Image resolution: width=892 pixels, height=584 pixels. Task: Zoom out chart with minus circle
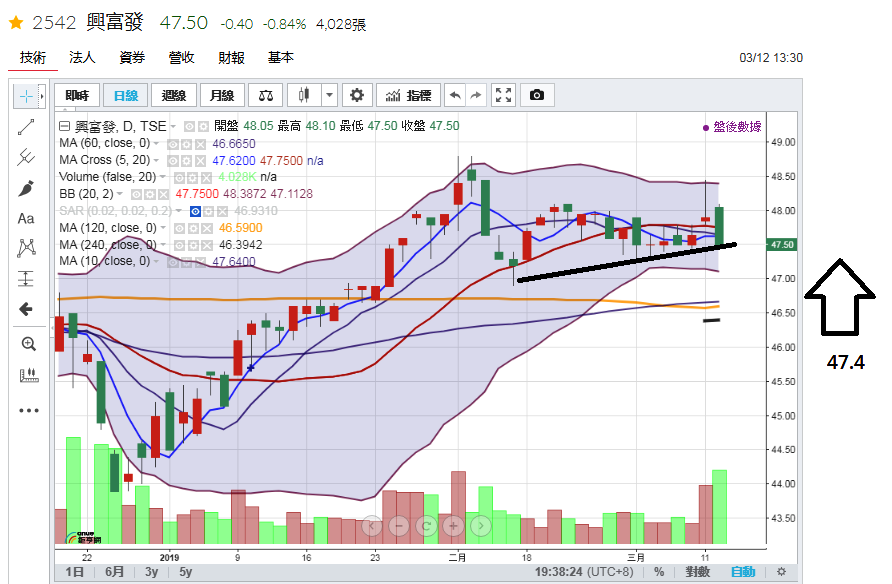pos(399,526)
